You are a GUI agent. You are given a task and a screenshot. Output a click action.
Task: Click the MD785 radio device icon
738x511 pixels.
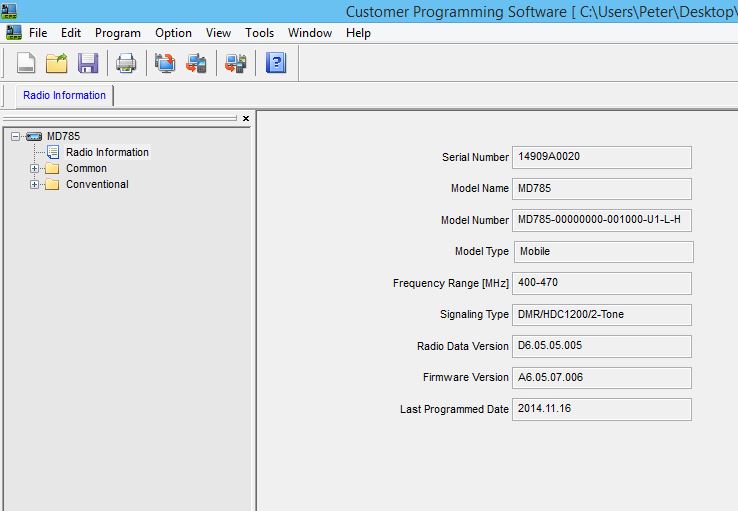click(34, 136)
